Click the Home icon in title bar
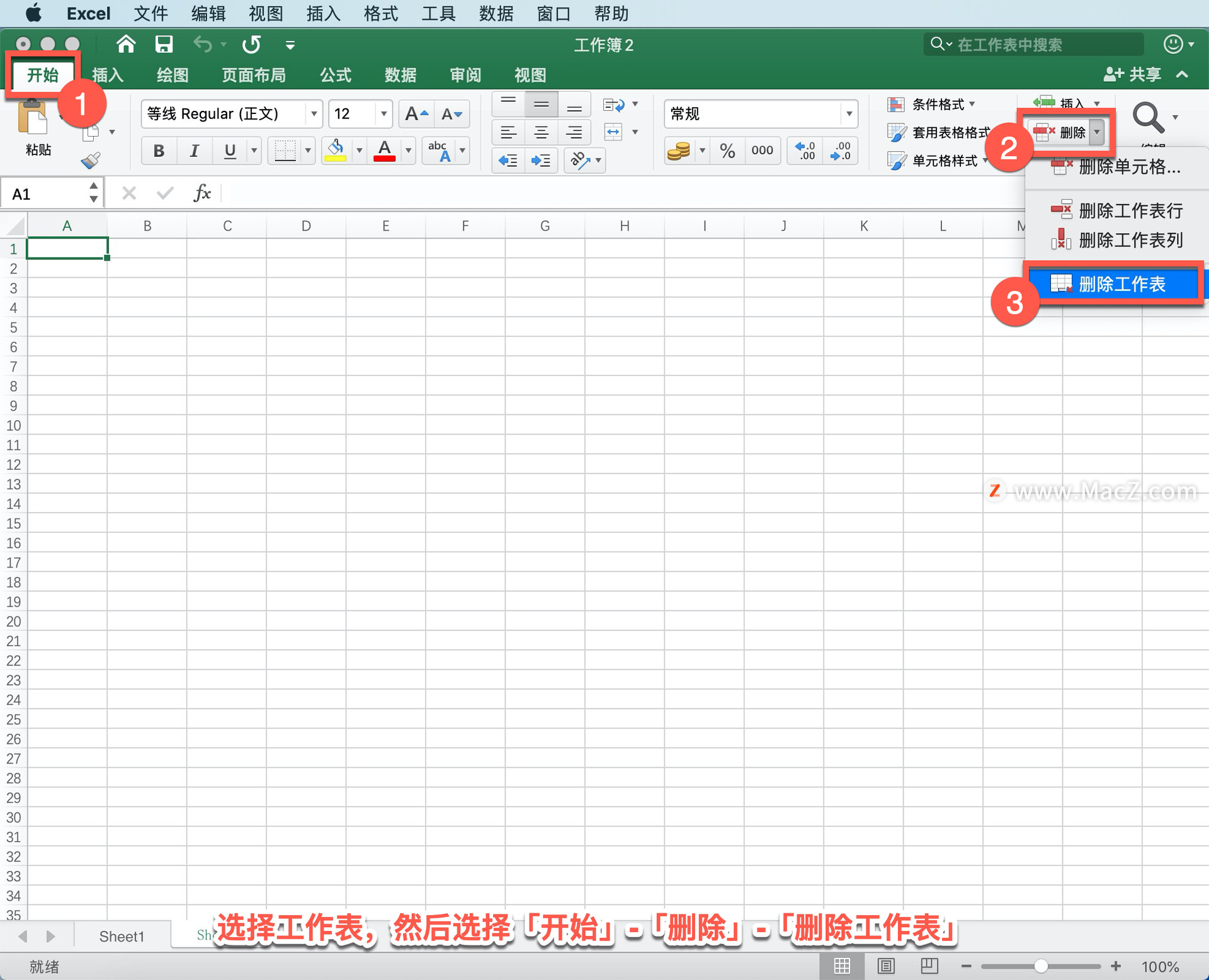This screenshot has height=980, width=1209. pyautogui.click(x=126, y=45)
